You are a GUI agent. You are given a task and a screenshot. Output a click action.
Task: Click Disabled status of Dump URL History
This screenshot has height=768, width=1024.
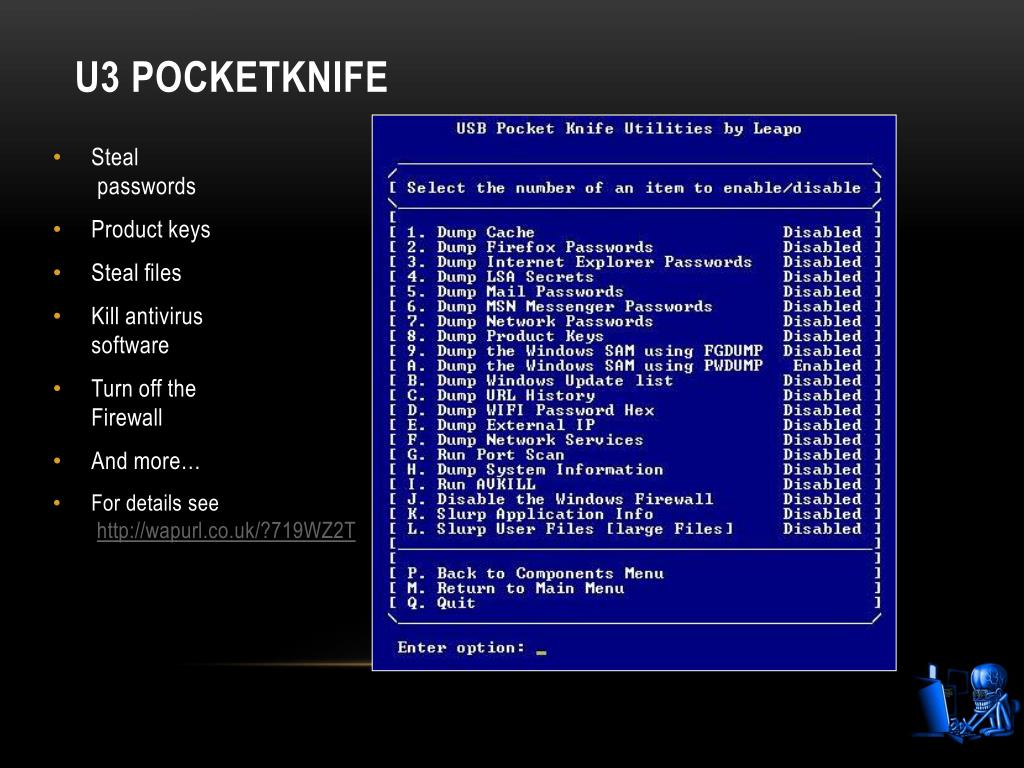click(x=822, y=396)
